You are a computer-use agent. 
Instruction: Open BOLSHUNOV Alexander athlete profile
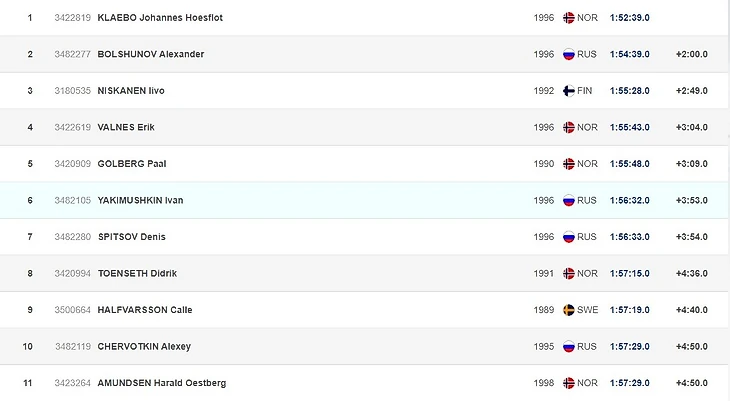(150, 54)
